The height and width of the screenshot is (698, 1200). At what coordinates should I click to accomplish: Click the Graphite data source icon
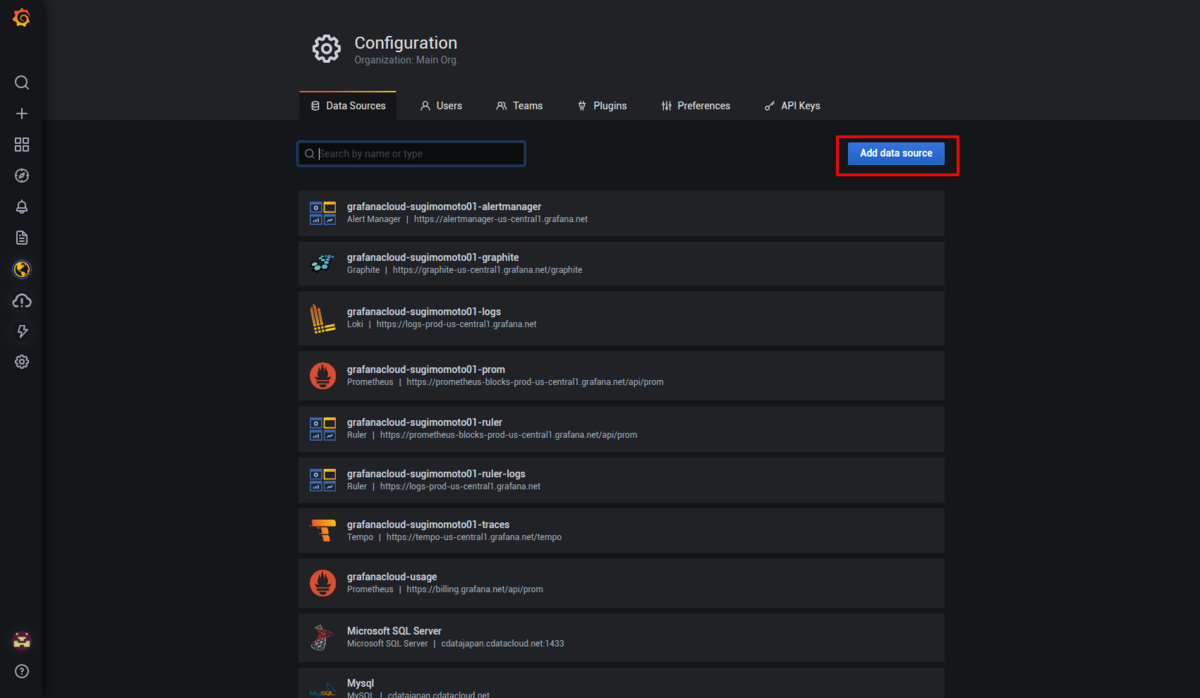point(322,263)
